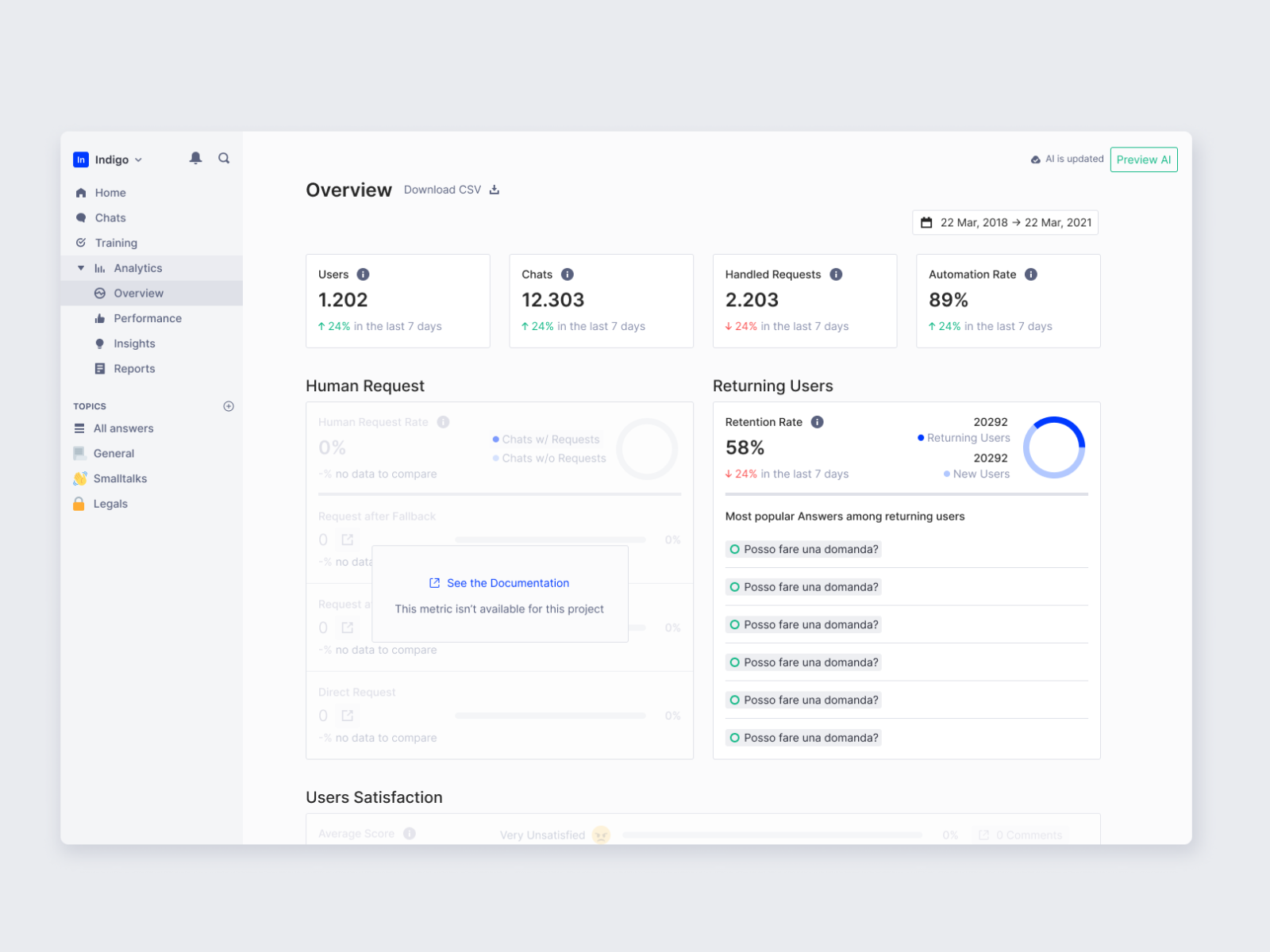Click See the Documentation link
This screenshot has height=952, width=1270.
499,583
